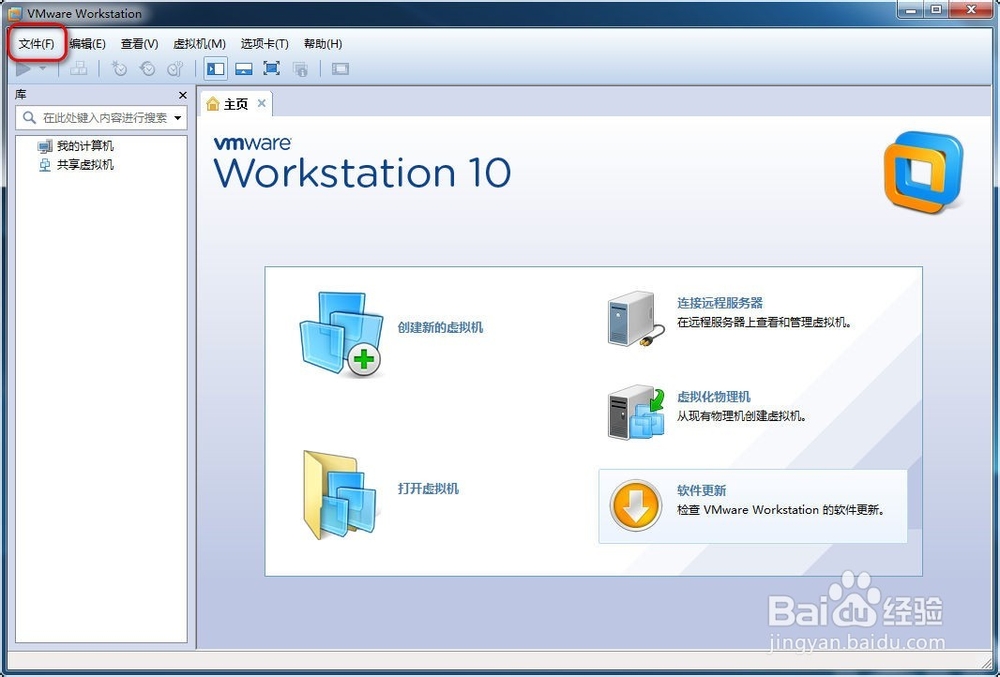The image size is (1000, 677).
Task: Select 共享虚拟机 in library tree
Action: pyautogui.click(x=85, y=165)
